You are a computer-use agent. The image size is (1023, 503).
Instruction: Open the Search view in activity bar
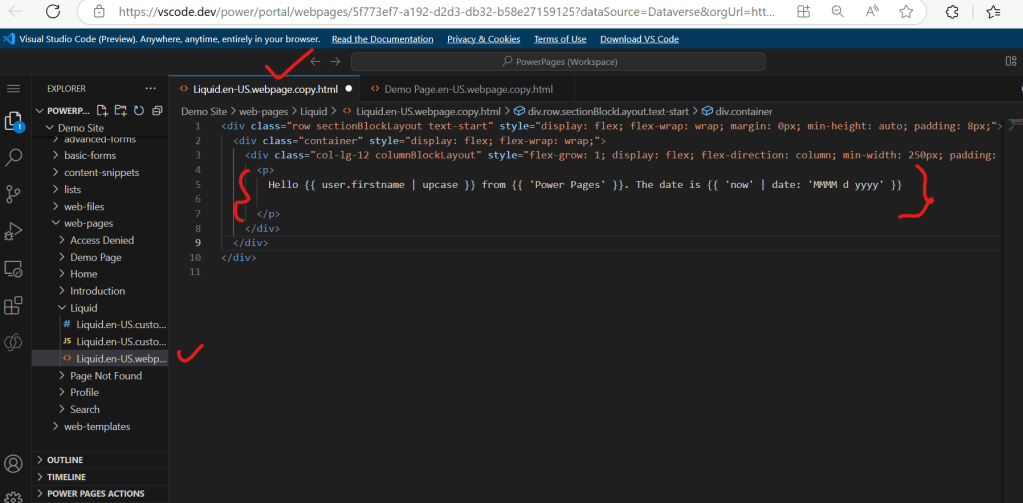click(x=14, y=157)
